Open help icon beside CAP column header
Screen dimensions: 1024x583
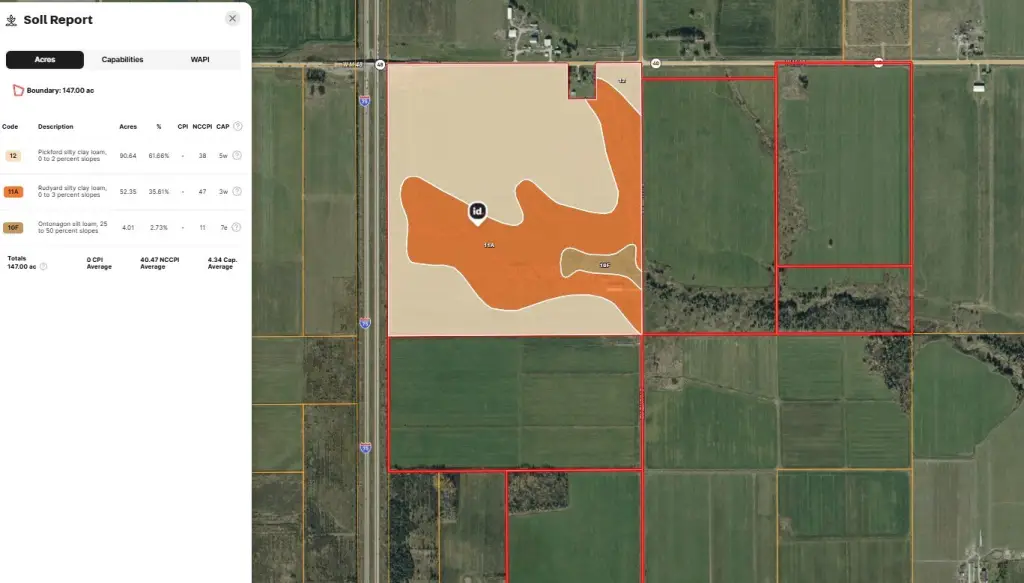point(237,127)
